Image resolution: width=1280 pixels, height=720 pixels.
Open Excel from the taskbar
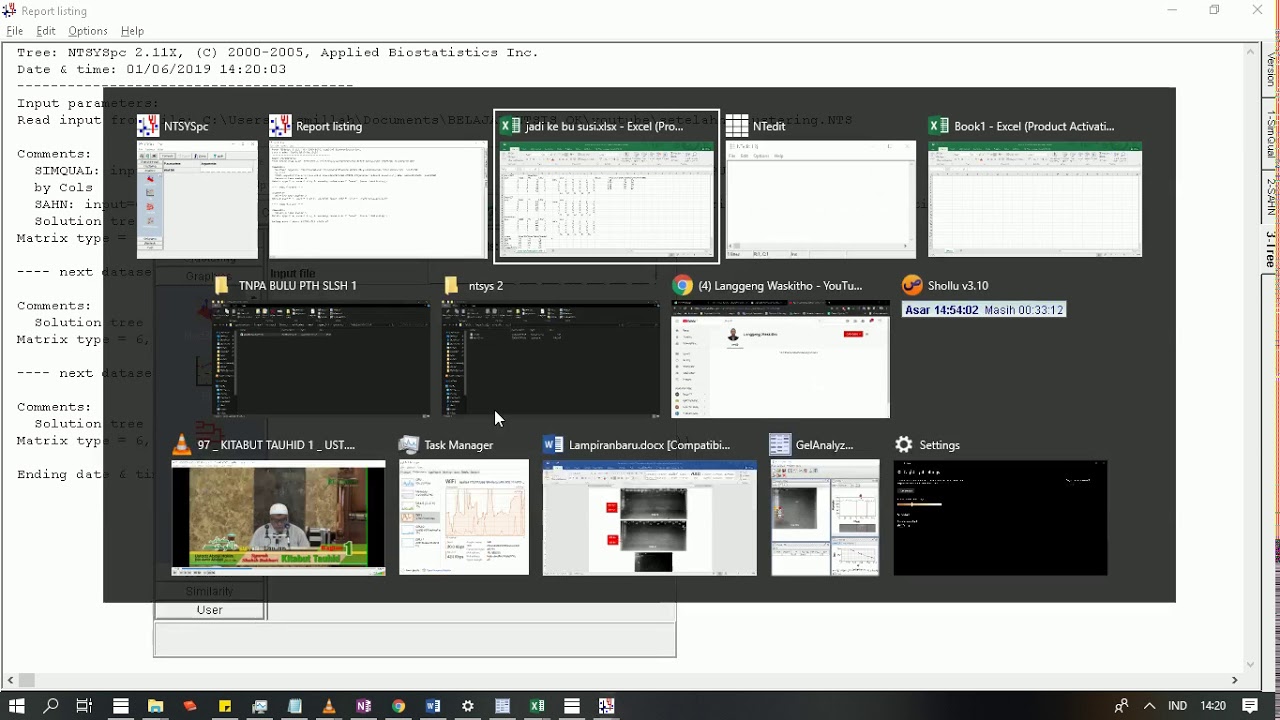(537, 706)
